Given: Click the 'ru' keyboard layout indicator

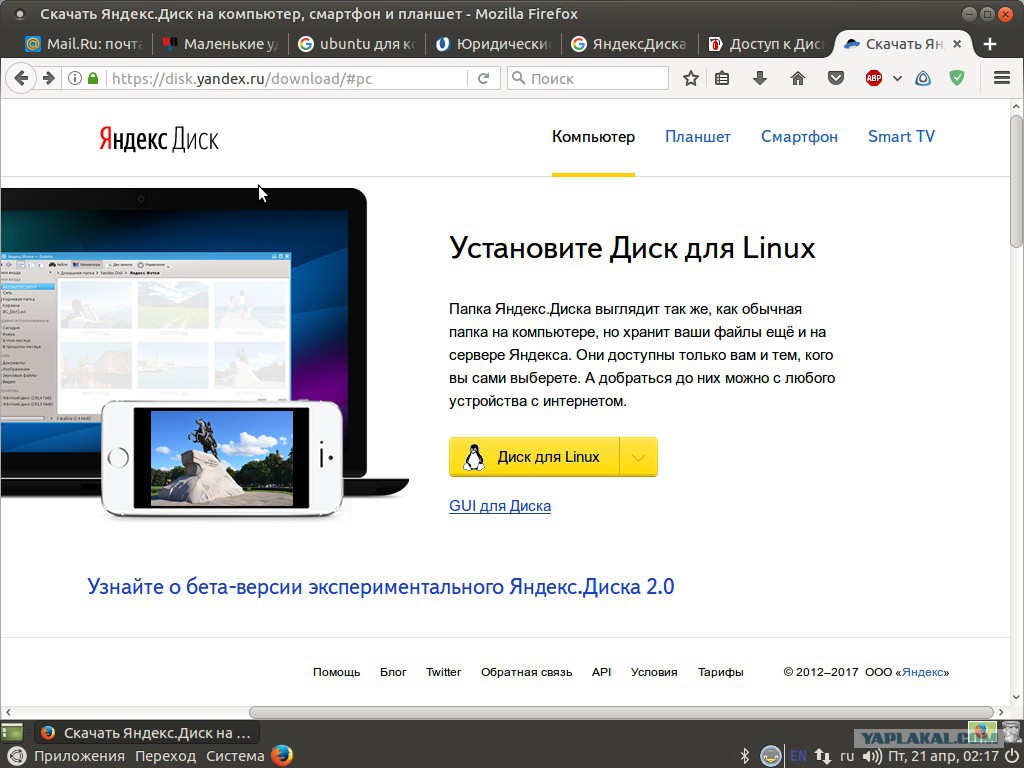Looking at the screenshot, I should pos(847,756).
